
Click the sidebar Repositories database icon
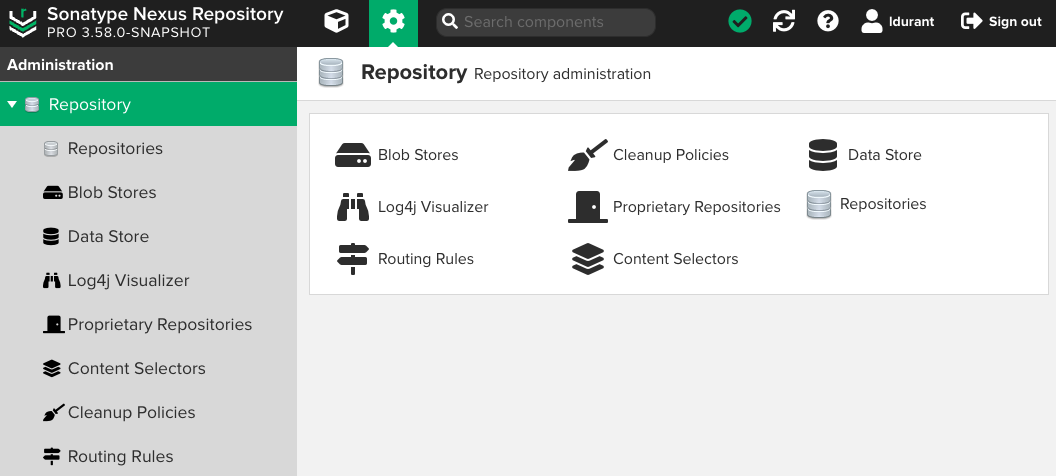click(x=51, y=149)
